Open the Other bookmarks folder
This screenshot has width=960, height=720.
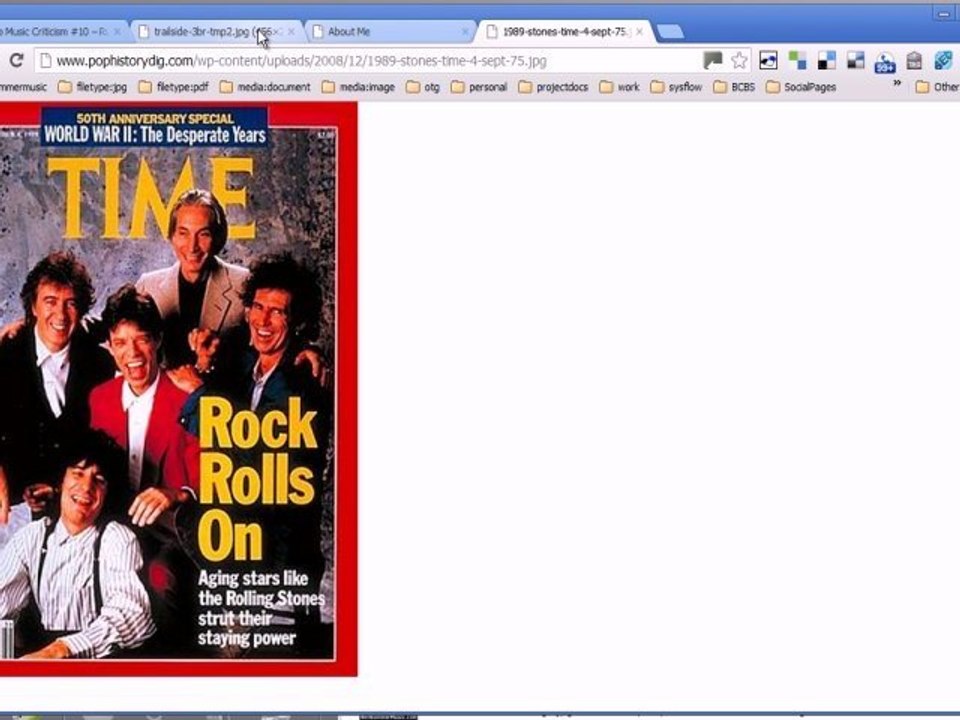pos(937,87)
